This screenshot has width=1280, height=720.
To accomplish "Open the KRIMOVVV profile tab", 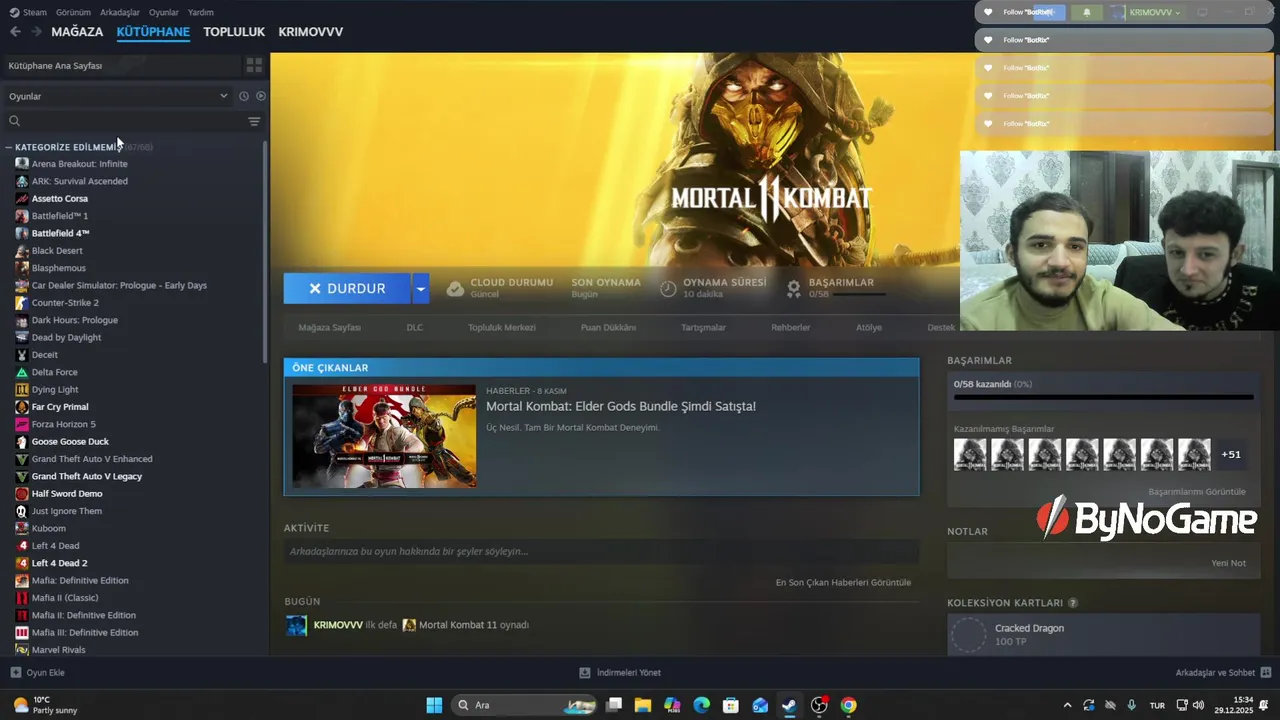I will [x=311, y=32].
